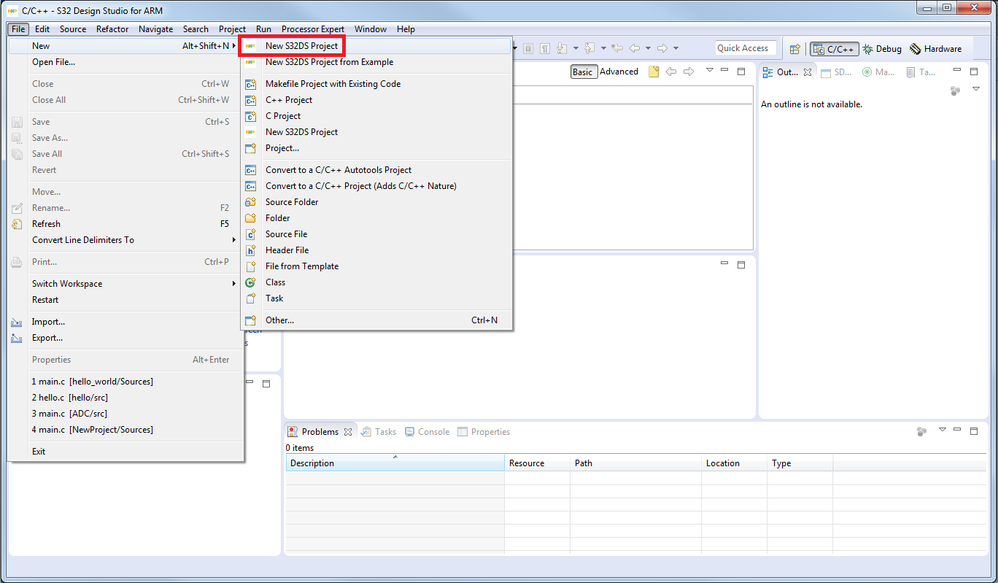Viewport: 998px width, 583px height.
Task: Click the sticky note icon next to Advanced
Action: [x=654, y=72]
